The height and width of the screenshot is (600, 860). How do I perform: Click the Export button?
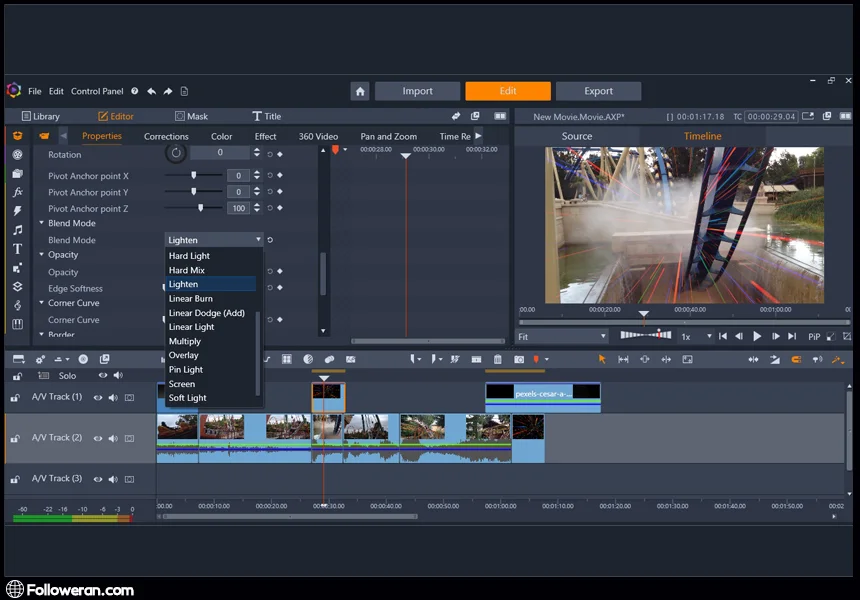pos(598,91)
